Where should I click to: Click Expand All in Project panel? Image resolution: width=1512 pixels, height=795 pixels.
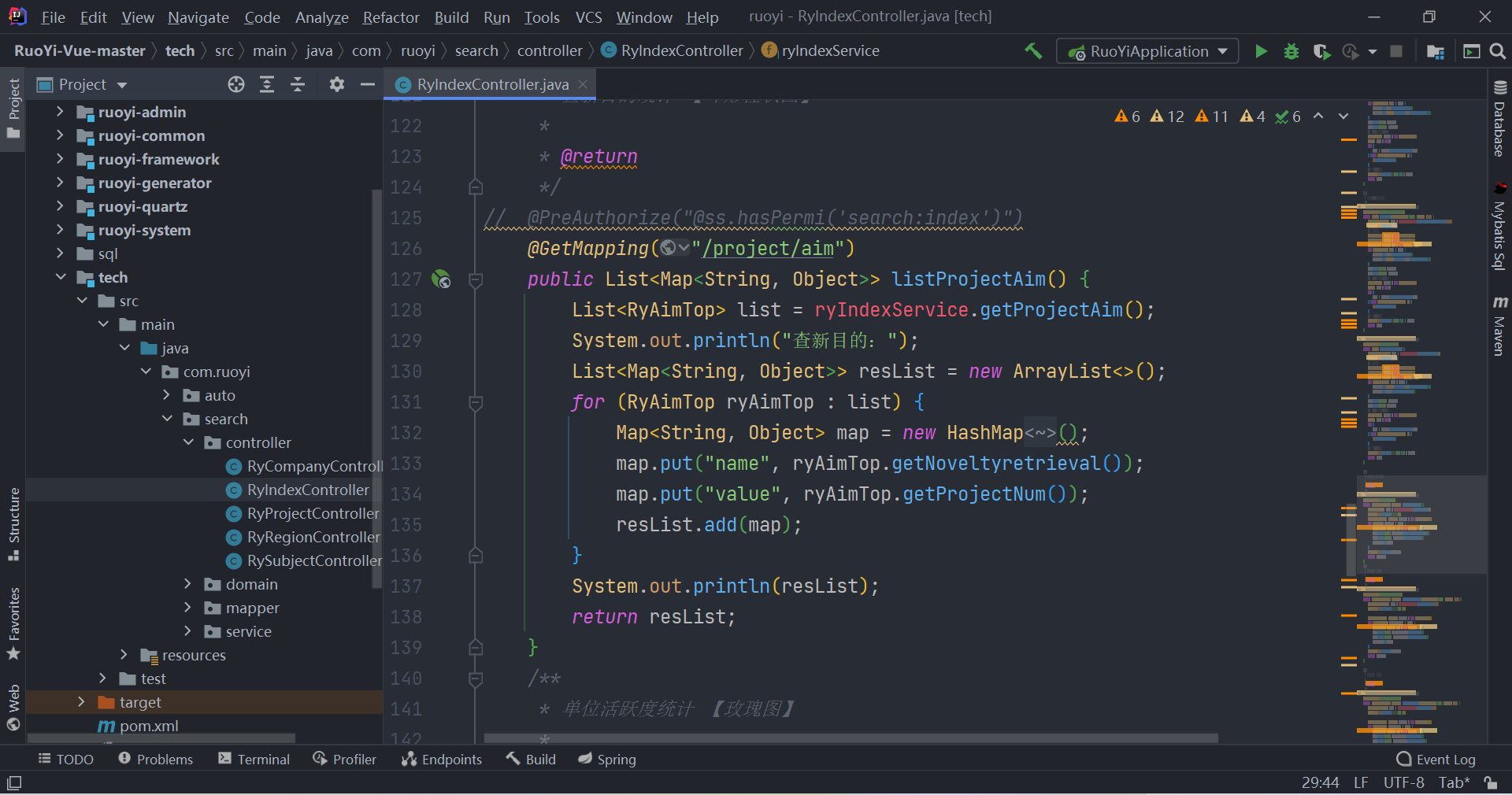click(x=267, y=84)
